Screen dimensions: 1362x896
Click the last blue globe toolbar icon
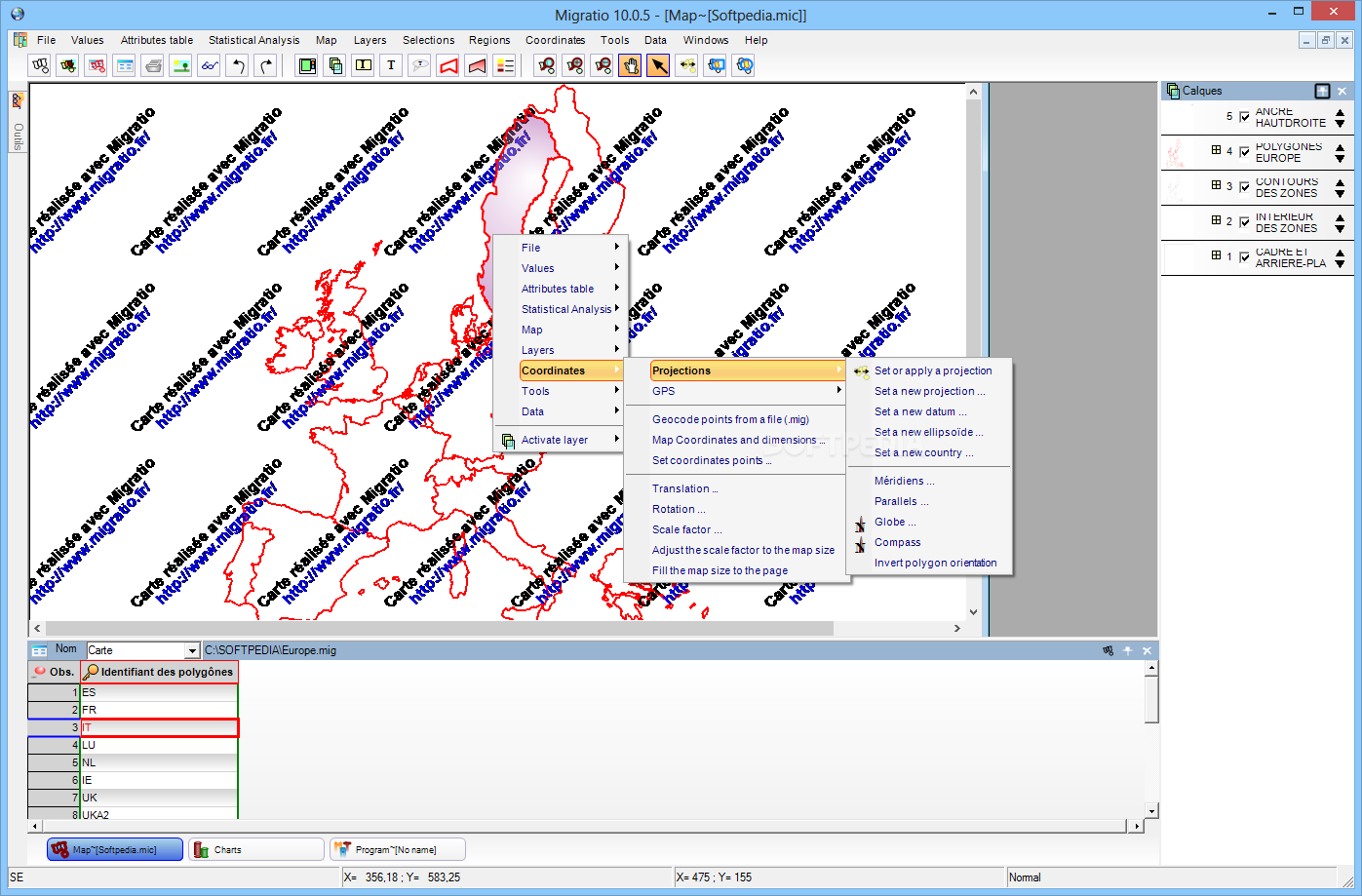click(744, 65)
